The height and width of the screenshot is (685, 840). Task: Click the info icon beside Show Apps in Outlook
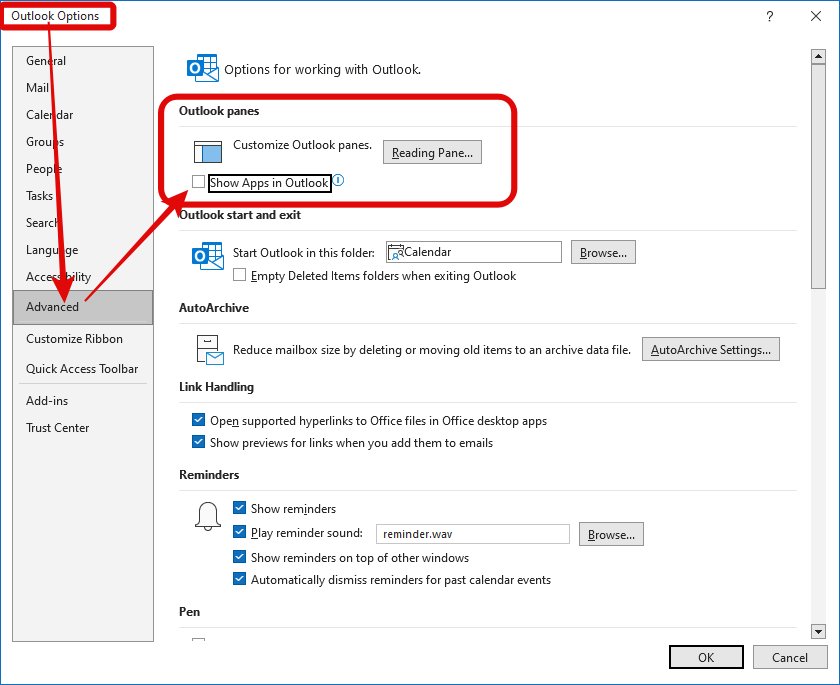click(x=339, y=180)
